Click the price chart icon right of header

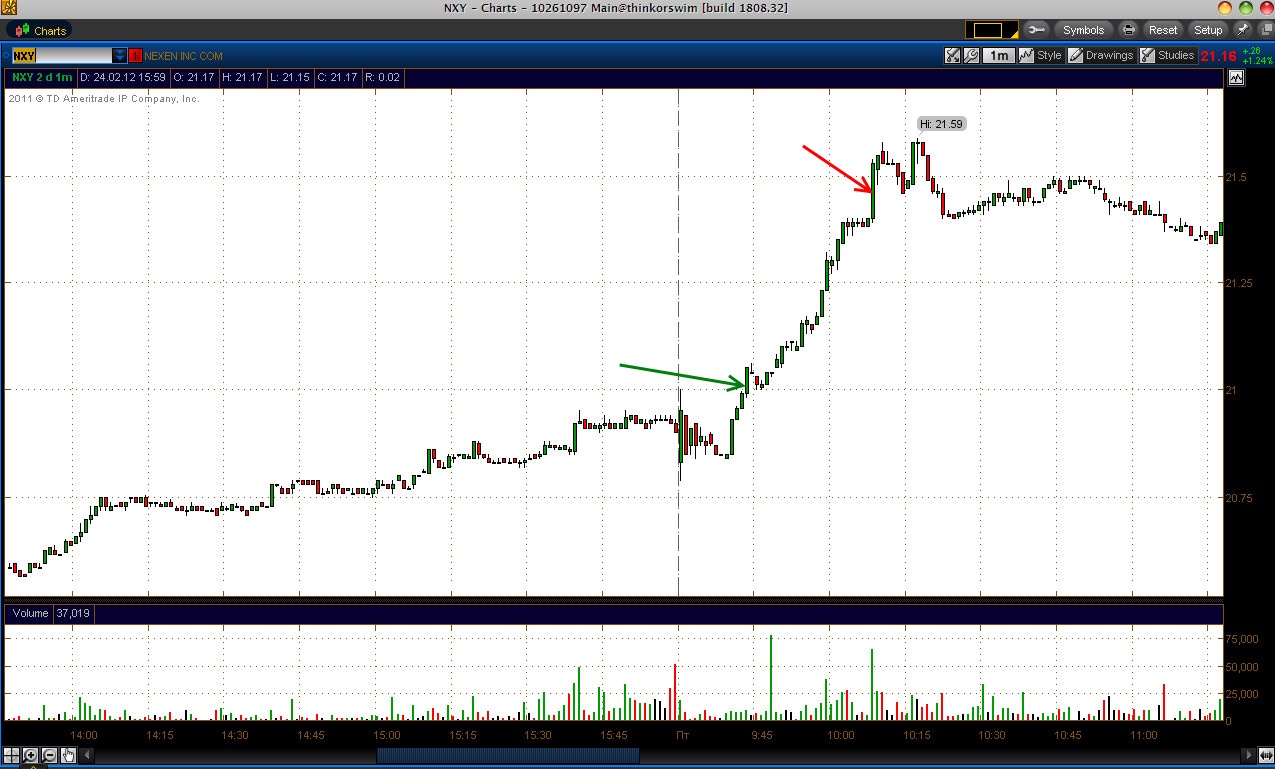pos(1237,77)
